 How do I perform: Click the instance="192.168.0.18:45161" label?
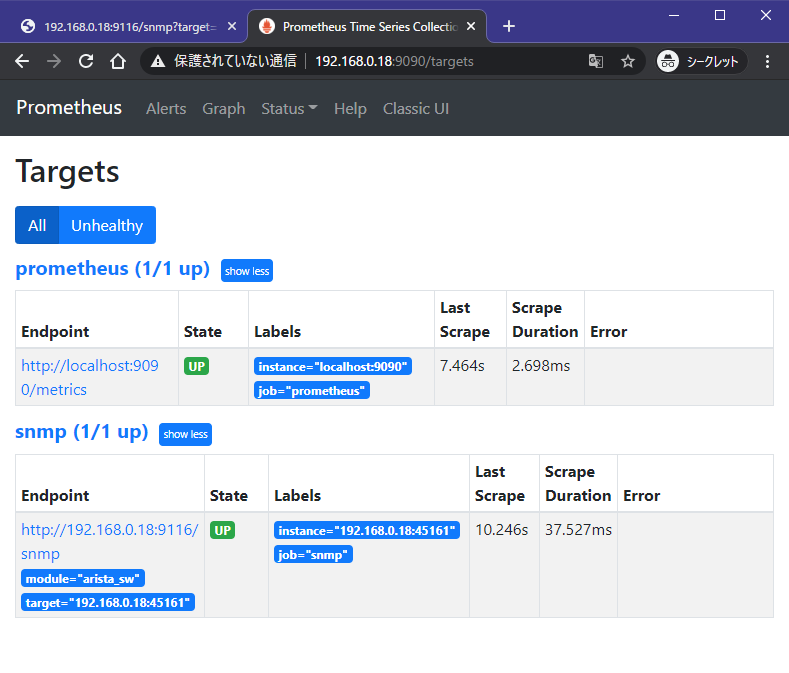[367, 531]
